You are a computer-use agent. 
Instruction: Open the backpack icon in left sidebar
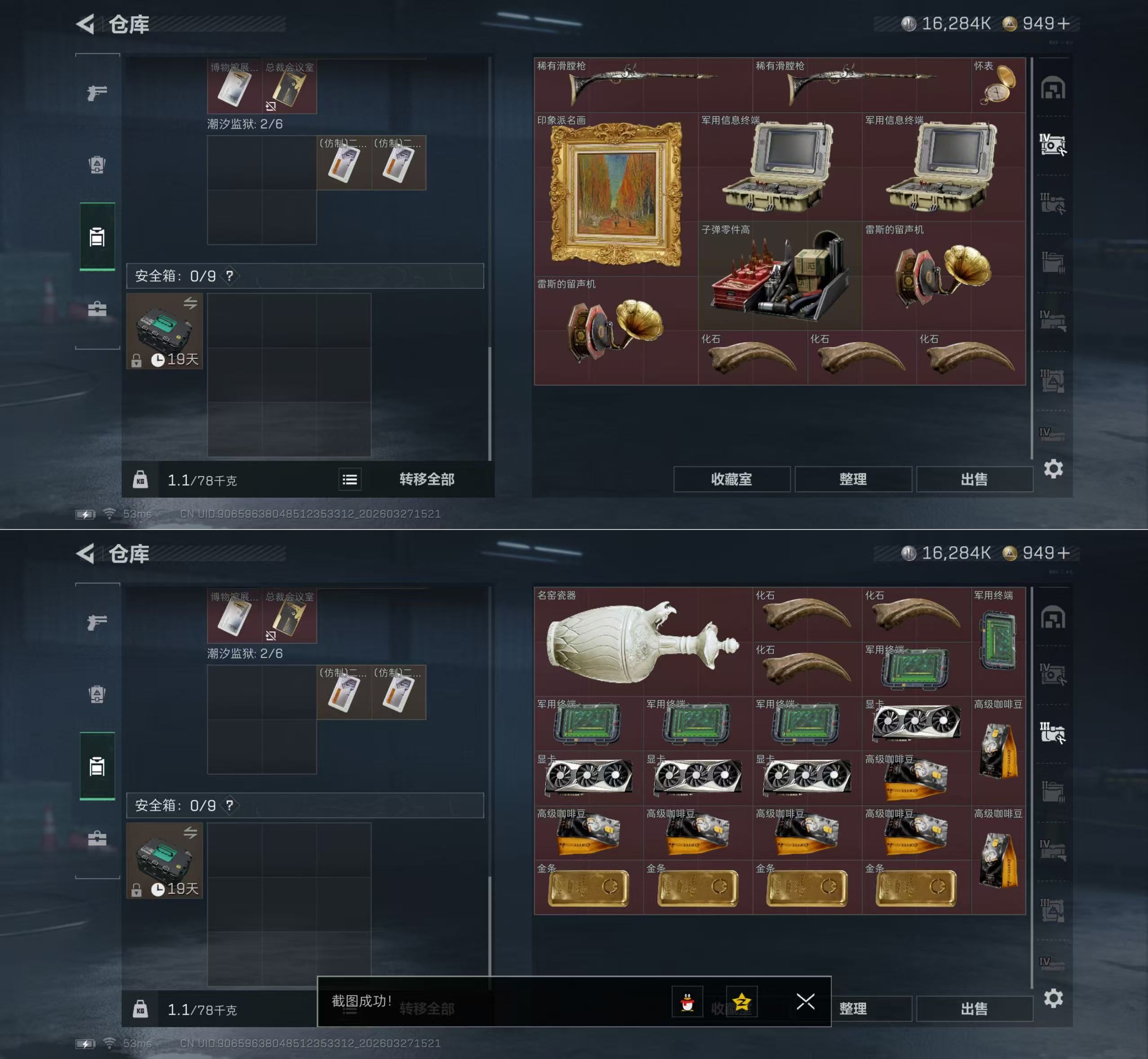(97, 164)
